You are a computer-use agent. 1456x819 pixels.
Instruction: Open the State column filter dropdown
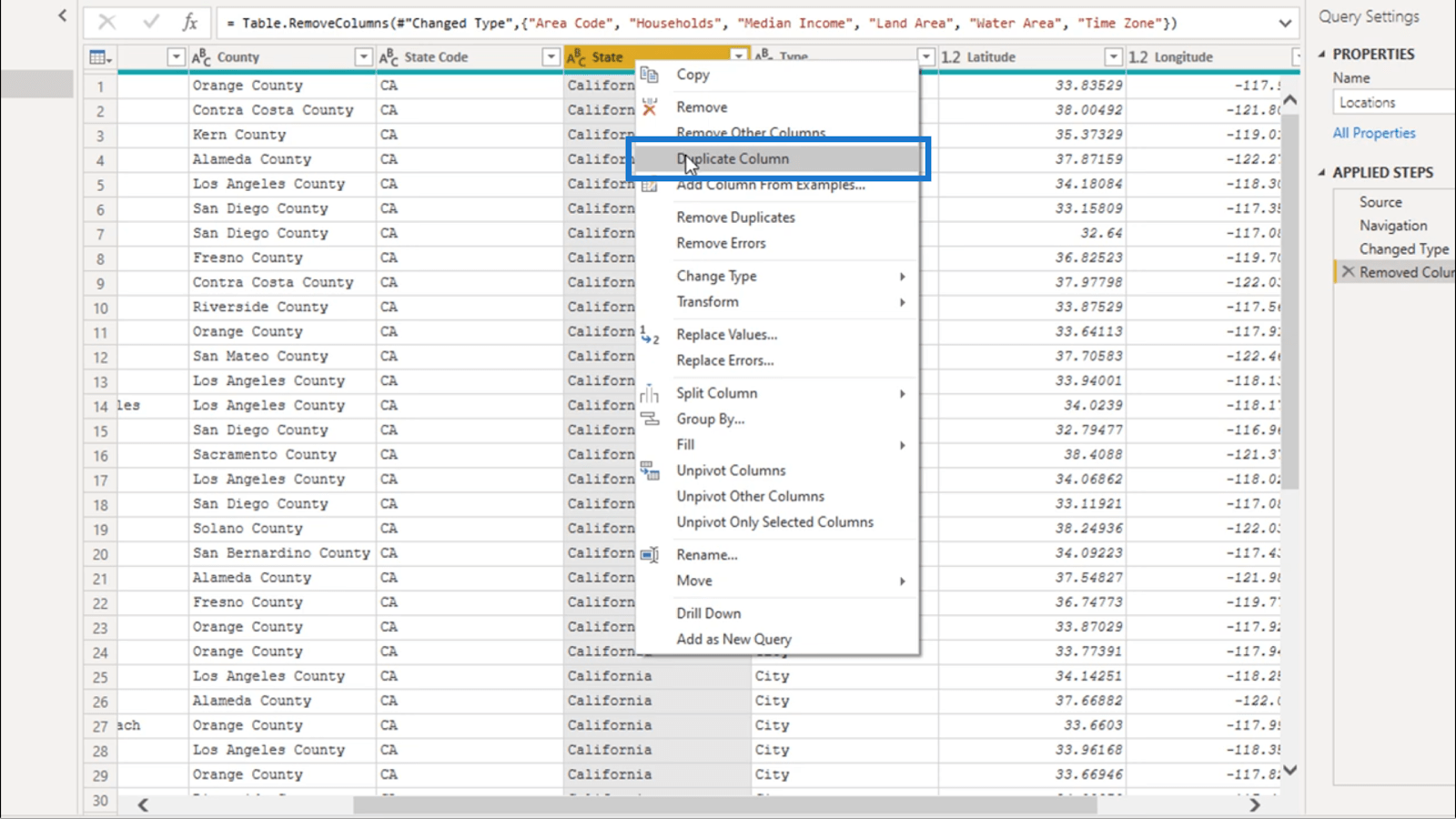[x=738, y=56]
